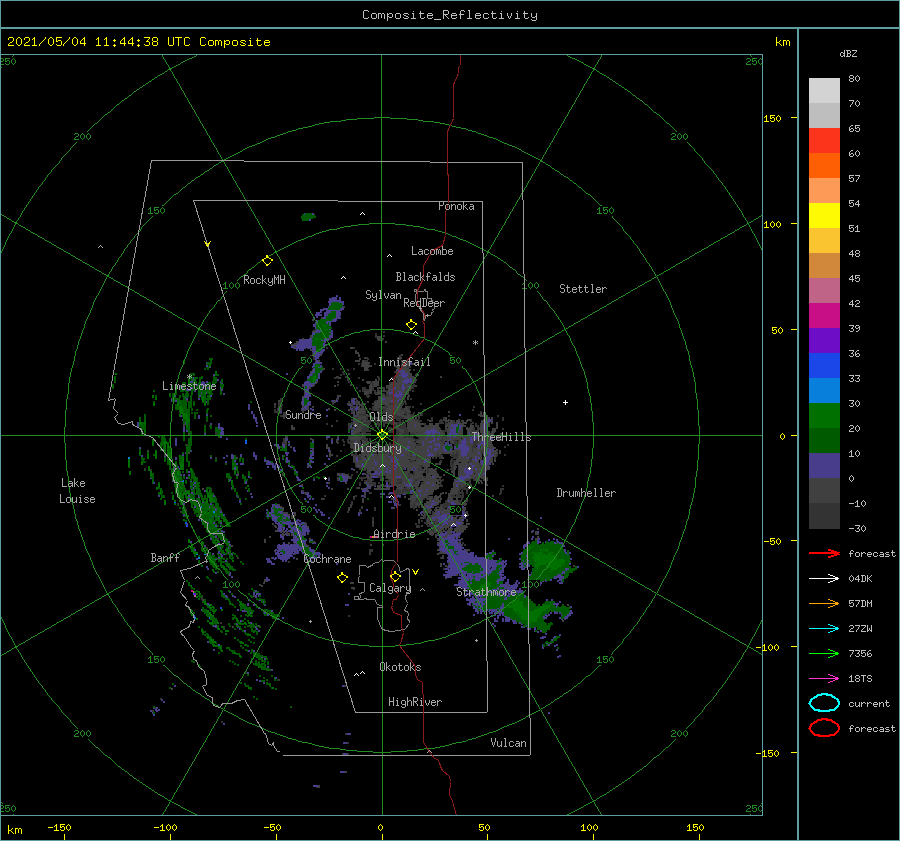Click the Composite_Reflectivity title
The height and width of the screenshot is (841, 900).
coord(450,15)
